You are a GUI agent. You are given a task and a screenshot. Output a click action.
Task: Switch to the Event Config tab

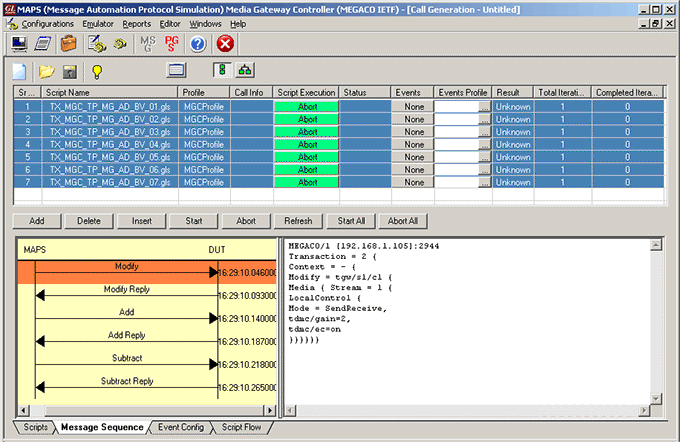point(181,427)
